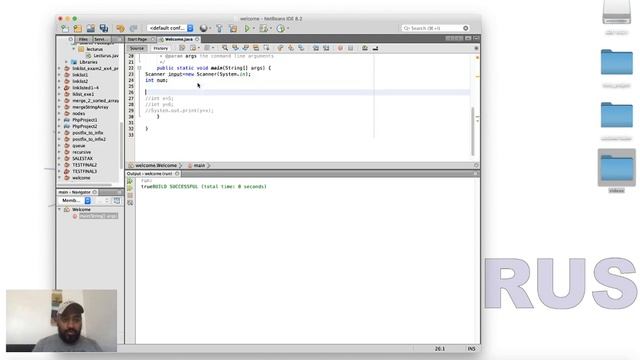Open the Start Page tab
This screenshot has height=360, width=640.
point(137,39)
